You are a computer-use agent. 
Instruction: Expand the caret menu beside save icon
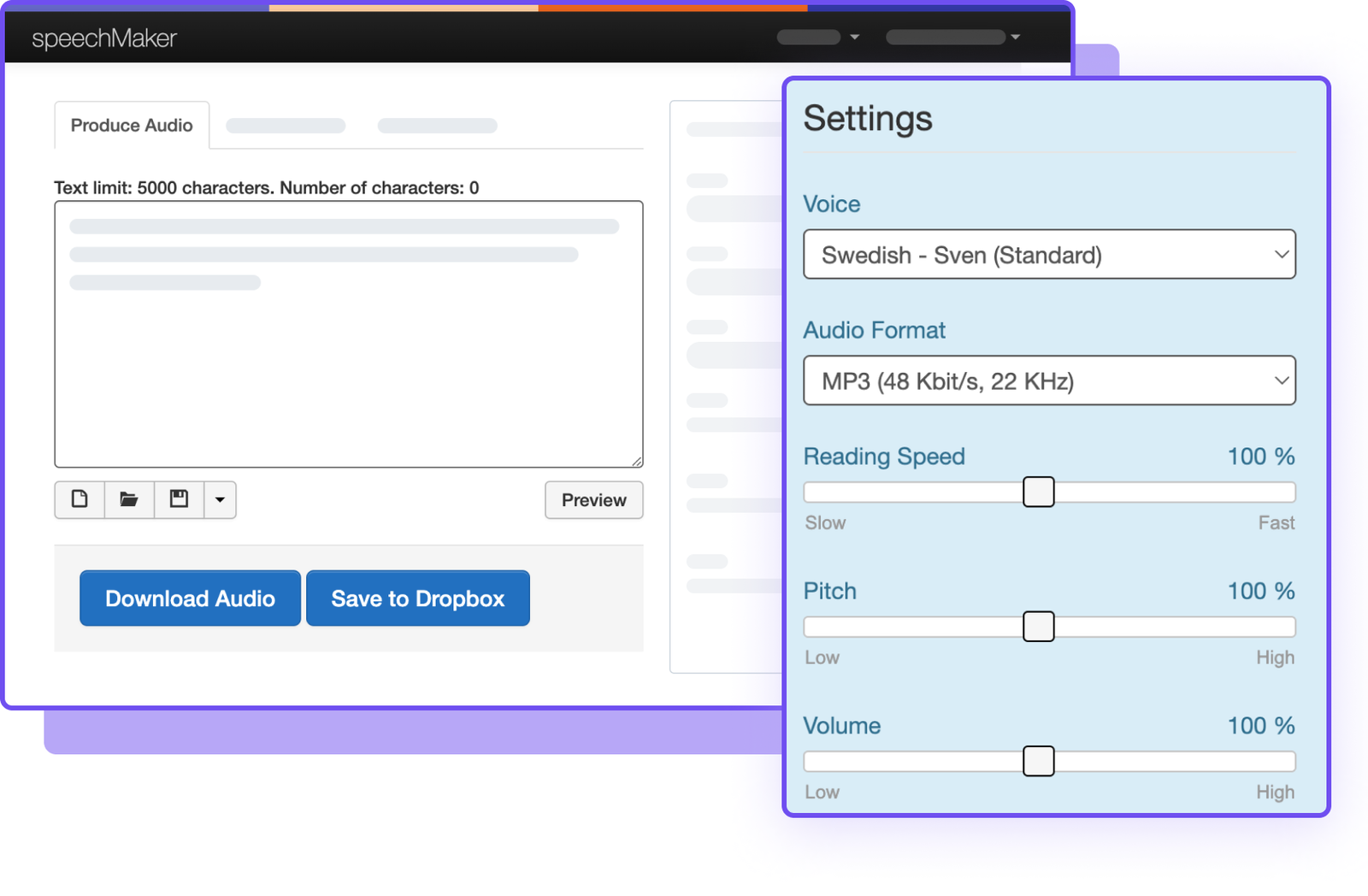pos(220,499)
